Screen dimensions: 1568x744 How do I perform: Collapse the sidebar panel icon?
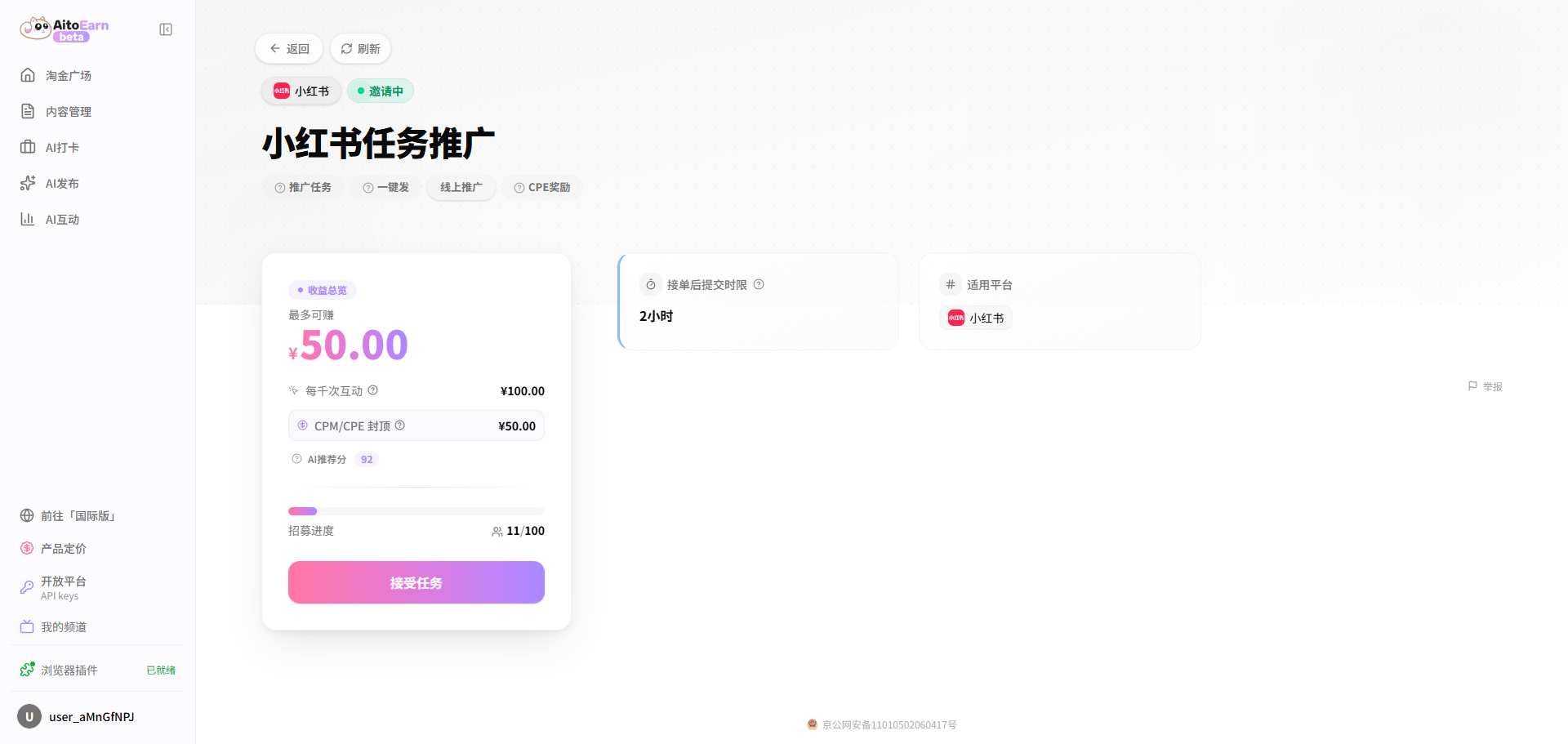point(166,29)
